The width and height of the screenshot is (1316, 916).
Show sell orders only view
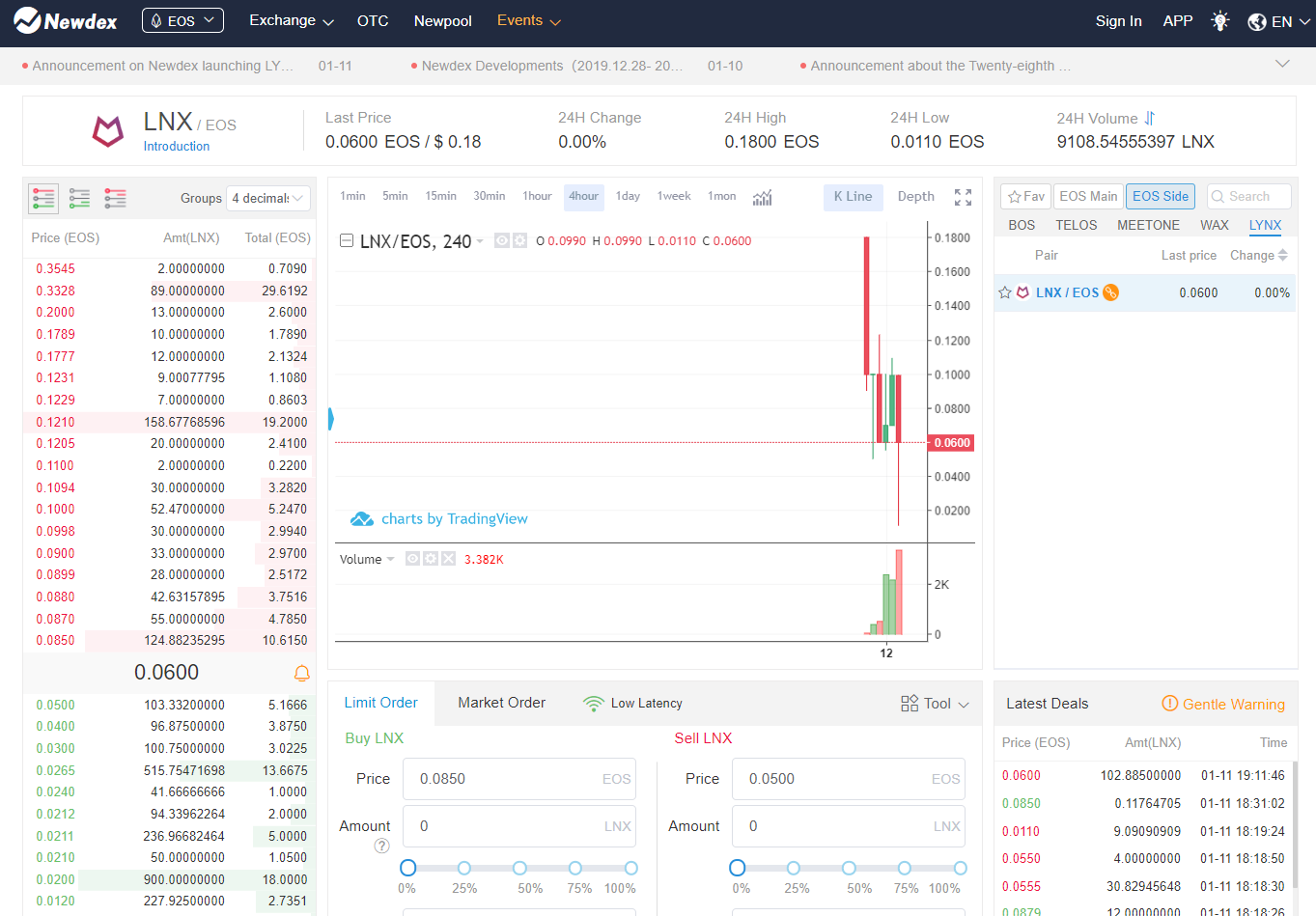tap(115, 198)
